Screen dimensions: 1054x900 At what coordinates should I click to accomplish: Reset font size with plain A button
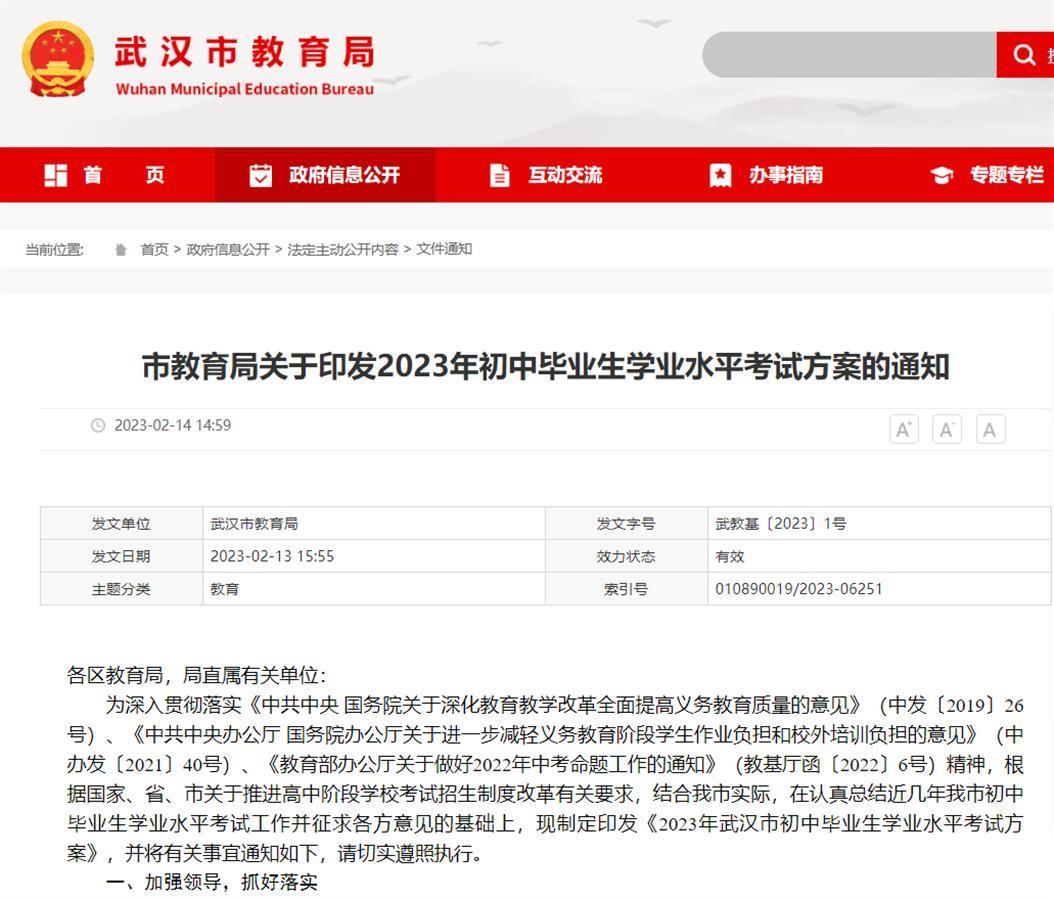[x=990, y=430]
